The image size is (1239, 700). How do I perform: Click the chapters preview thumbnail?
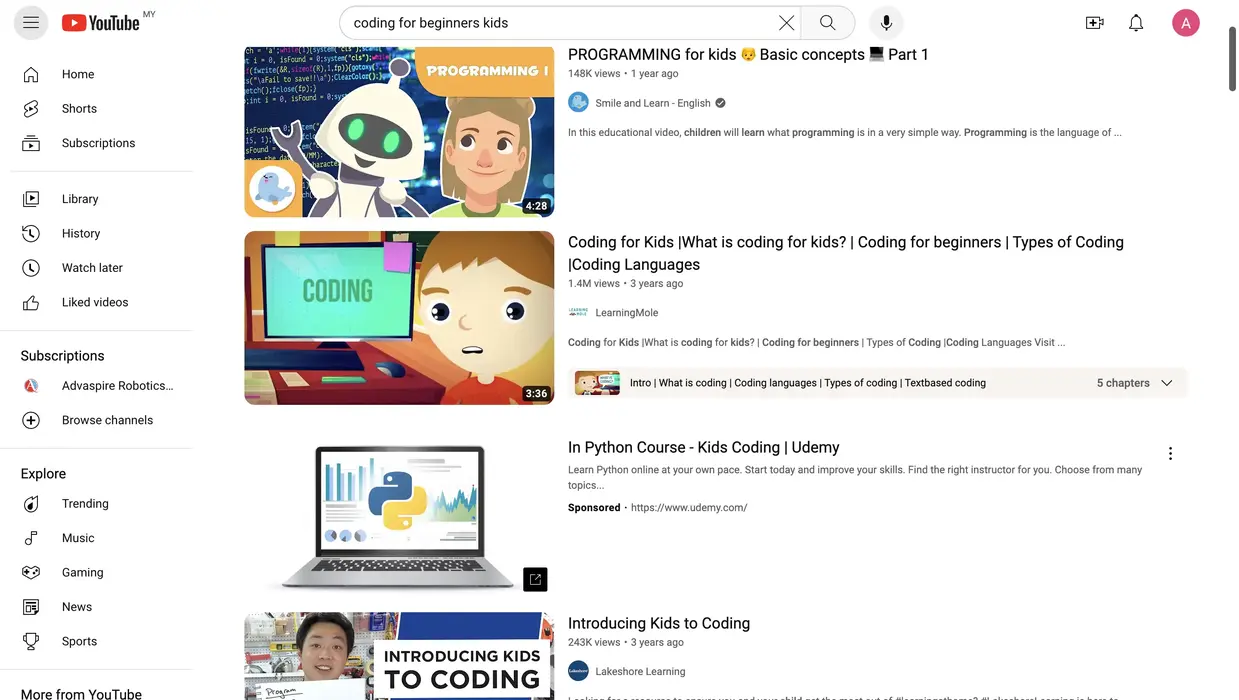click(x=597, y=383)
